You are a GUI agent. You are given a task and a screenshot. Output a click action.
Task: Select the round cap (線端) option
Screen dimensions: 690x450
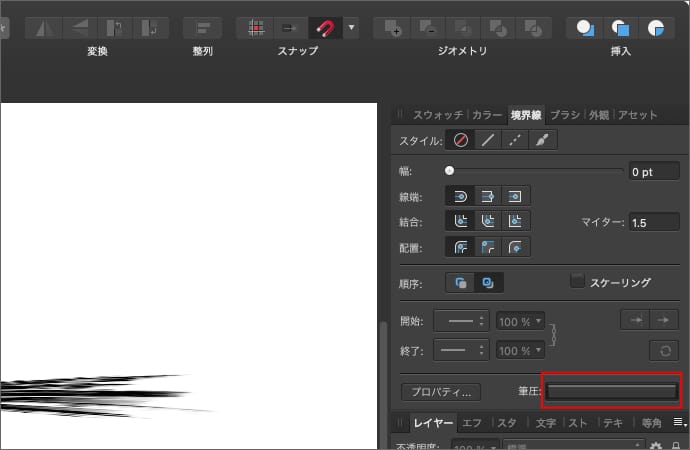[x=461, y=196]
